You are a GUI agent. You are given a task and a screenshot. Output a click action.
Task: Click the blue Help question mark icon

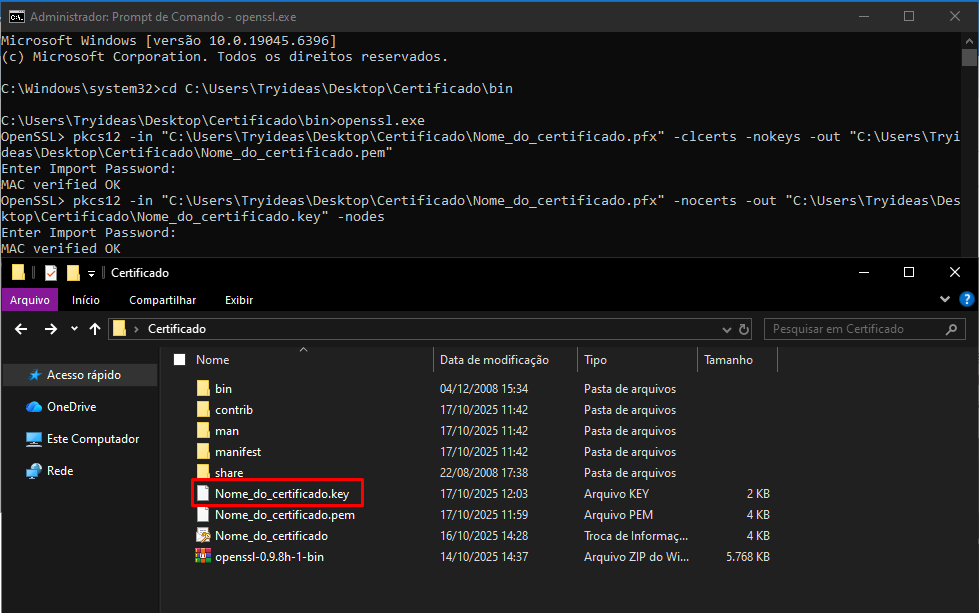(x=967, y=299)
